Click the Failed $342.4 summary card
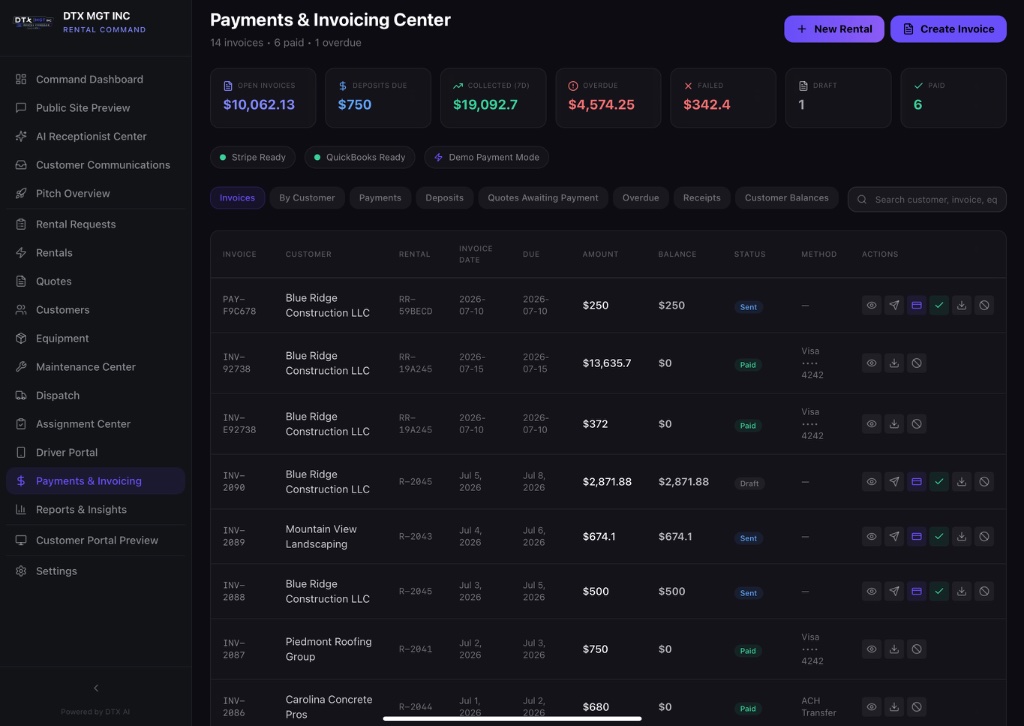 (x=723, y=98)
